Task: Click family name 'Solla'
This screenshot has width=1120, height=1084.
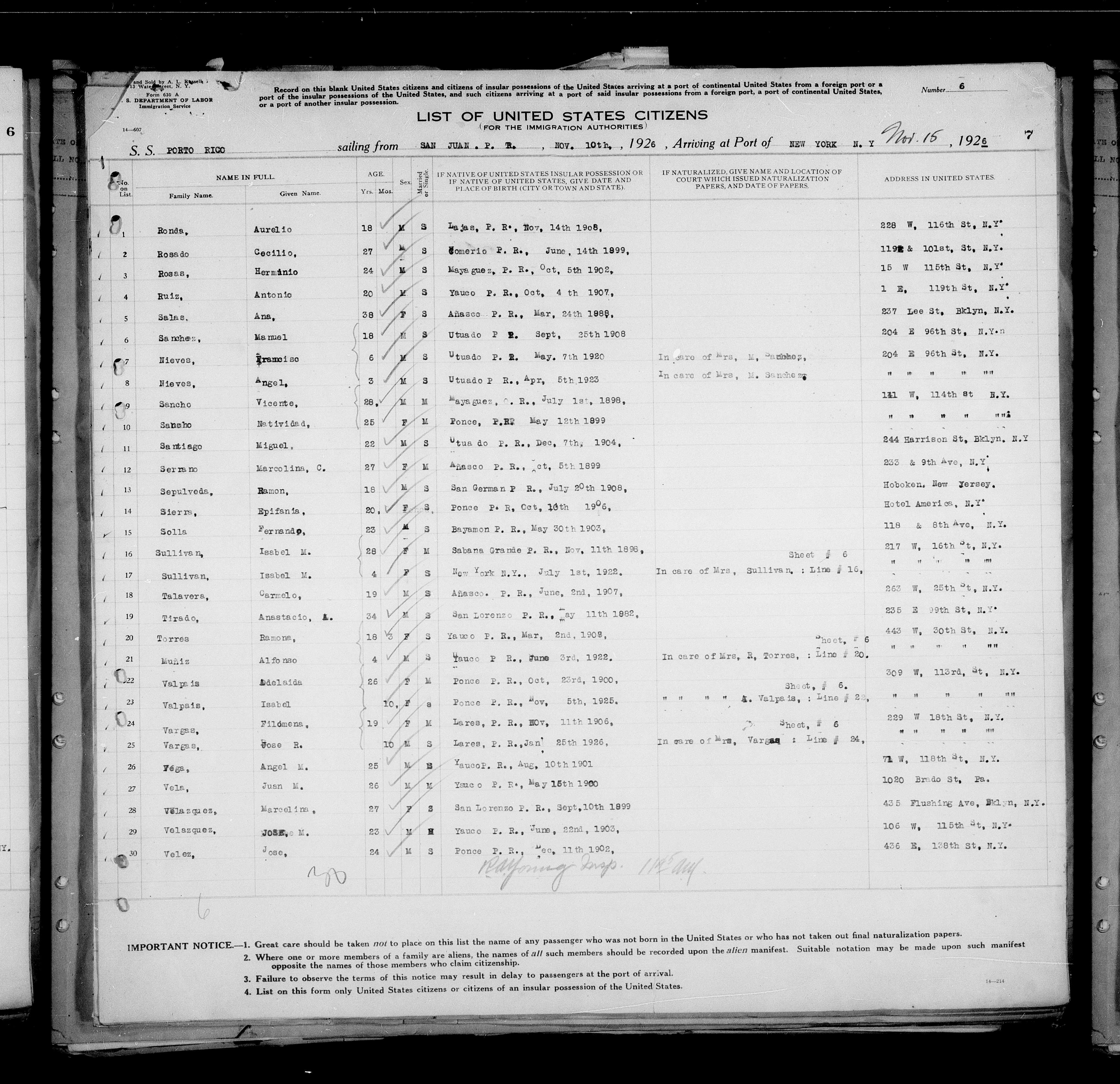Action: point(174,532)
